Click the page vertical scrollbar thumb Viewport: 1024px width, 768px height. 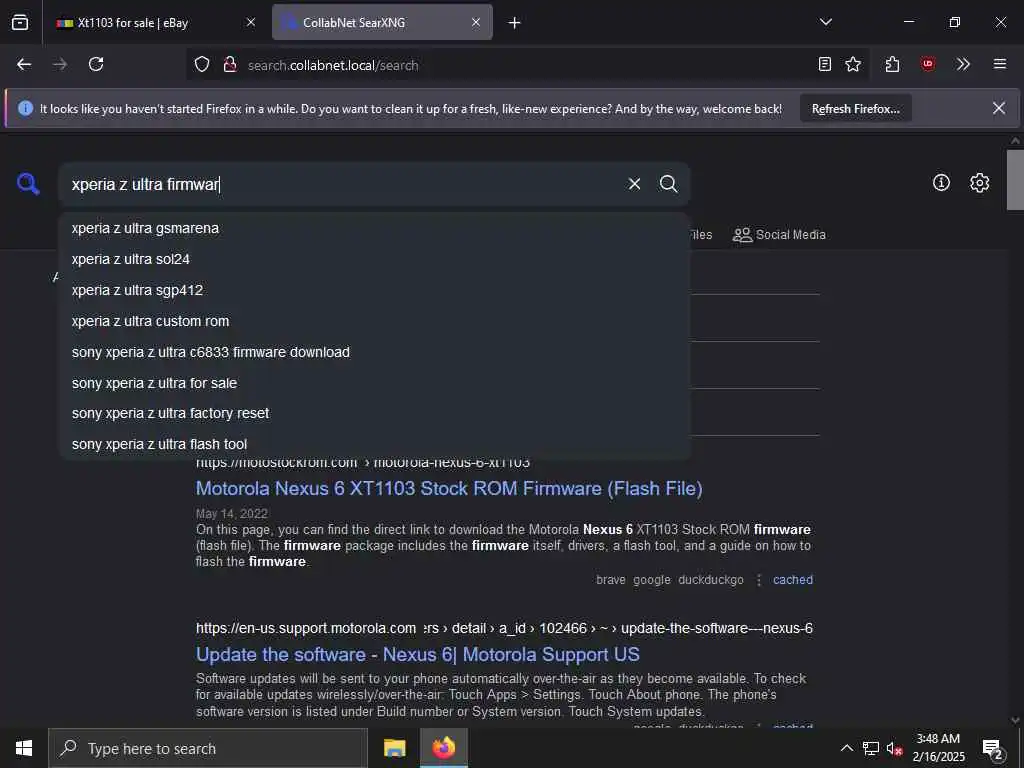pyautogui.click(x=1016, y=180)
